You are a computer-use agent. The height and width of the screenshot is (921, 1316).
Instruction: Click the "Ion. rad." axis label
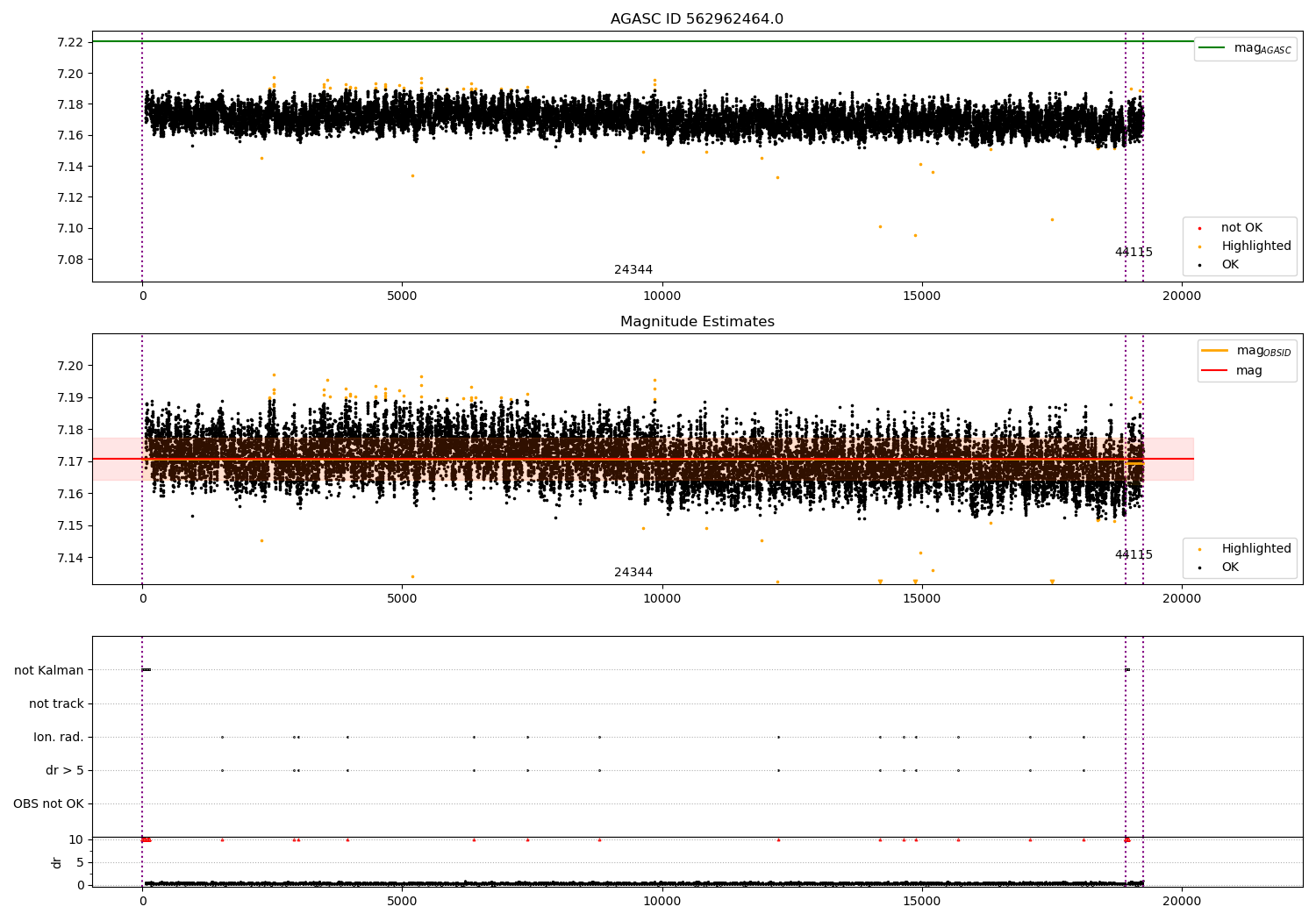coord(59,737)
